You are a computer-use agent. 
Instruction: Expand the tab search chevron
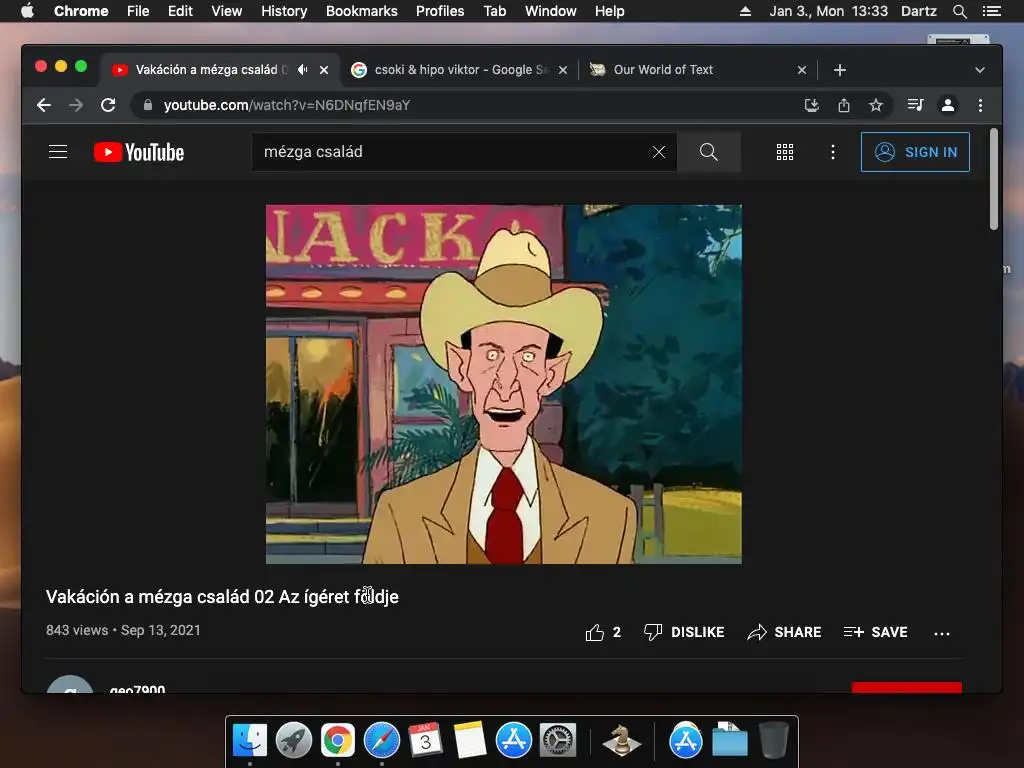pos(980,70)
